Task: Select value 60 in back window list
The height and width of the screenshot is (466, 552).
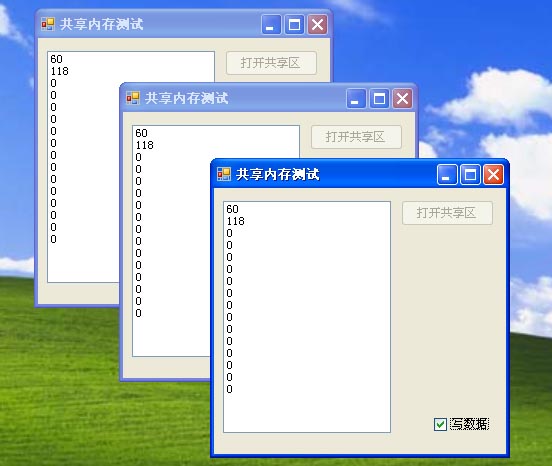Action: (56, 59)
